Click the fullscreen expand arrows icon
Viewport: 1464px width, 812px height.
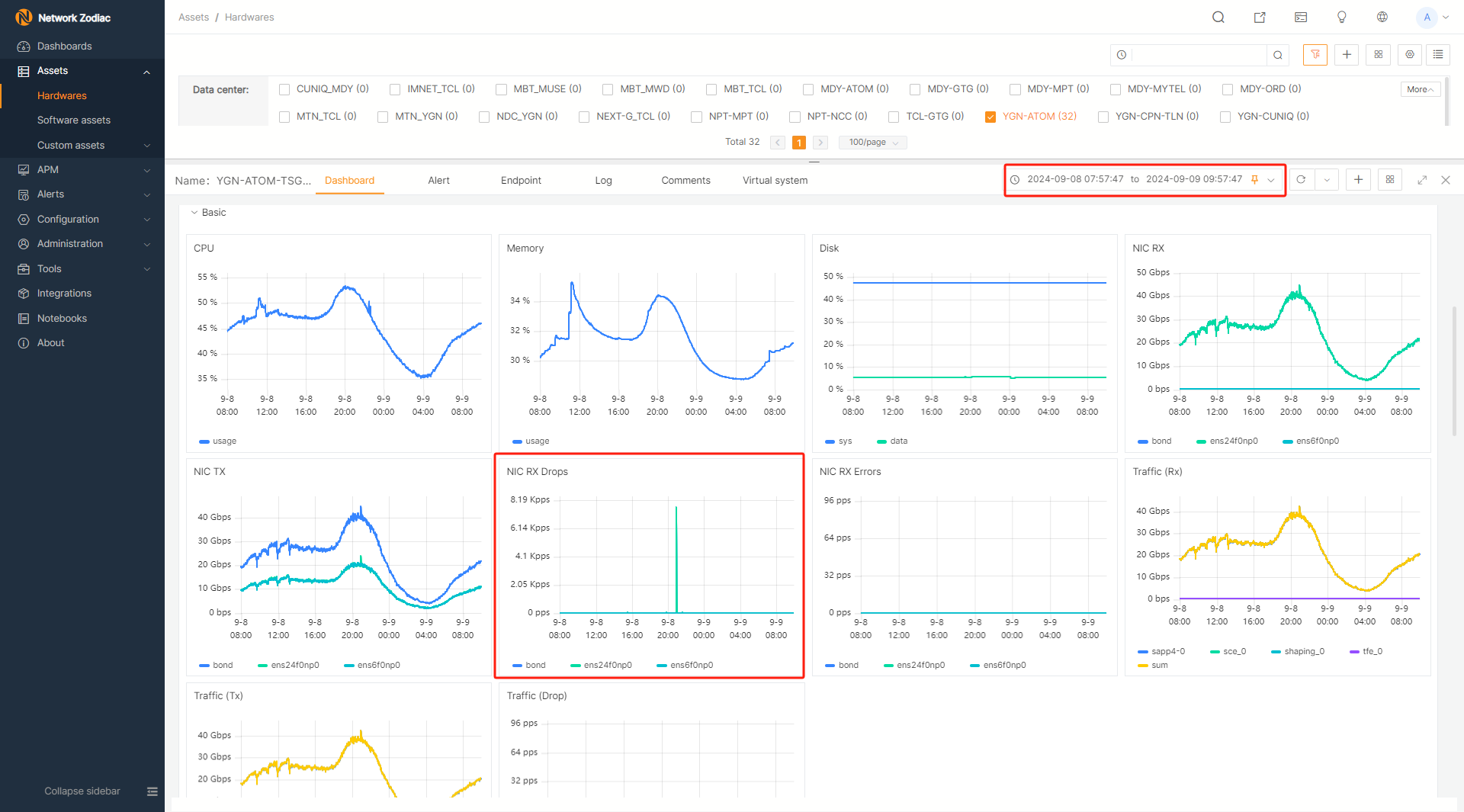(x=1422, y=180)
